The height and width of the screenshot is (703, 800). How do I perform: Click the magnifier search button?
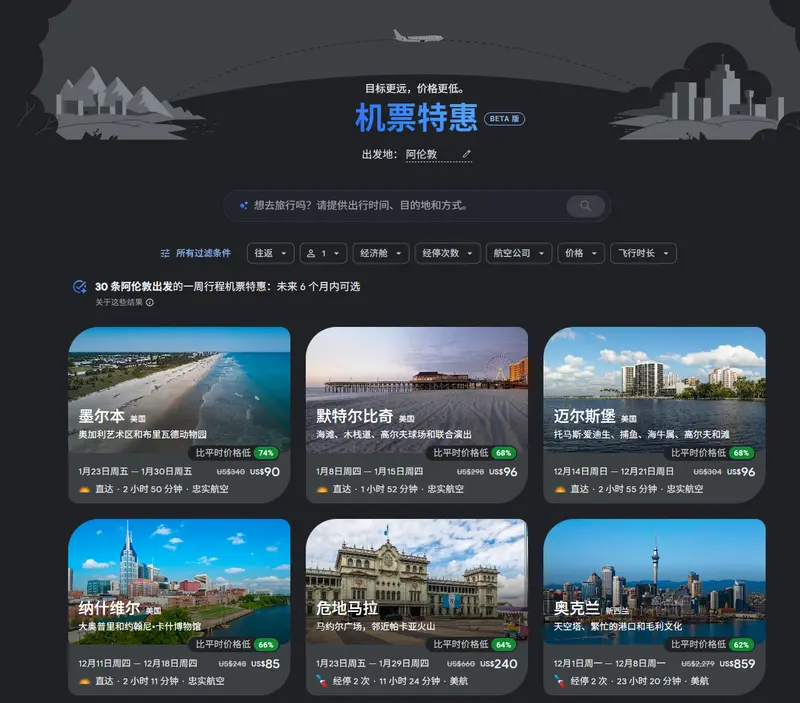click(x=585, y=206)
